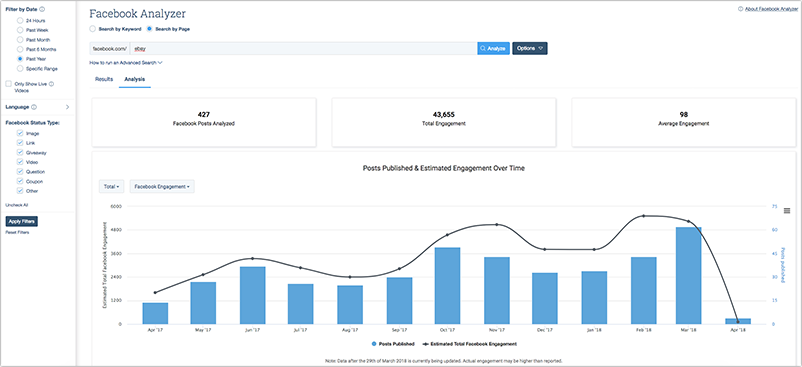Click the facebook.com/ prefix label
This screenshot has height=367, width=802.
(x=109, y=48)
